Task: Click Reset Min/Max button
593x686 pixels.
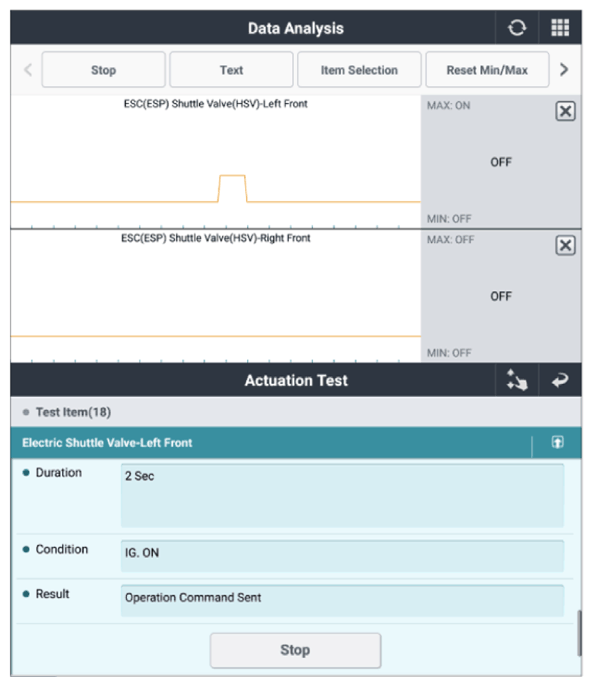Action: (x=487, y=70)
